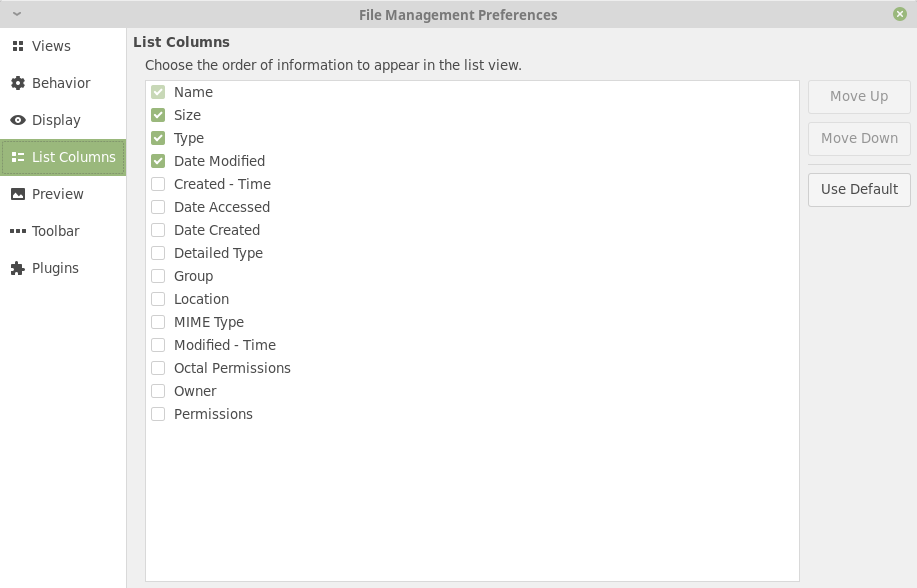The height and width of the screenshot is (588, 917).
Task: Uncheck the Size column checkbox
Action: (158, 115)
